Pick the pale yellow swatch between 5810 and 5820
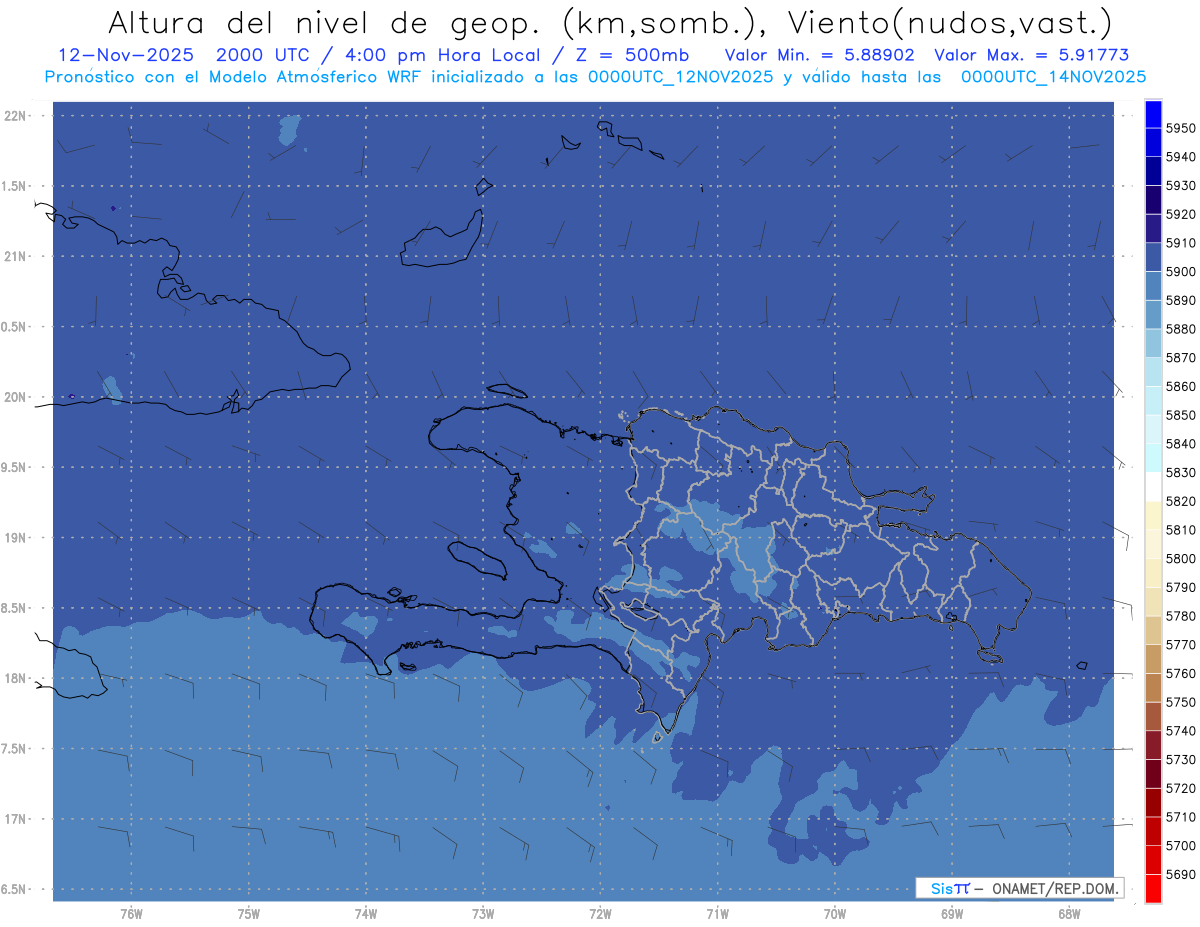Screen dimensions: 1200x927 point(1153,515)
